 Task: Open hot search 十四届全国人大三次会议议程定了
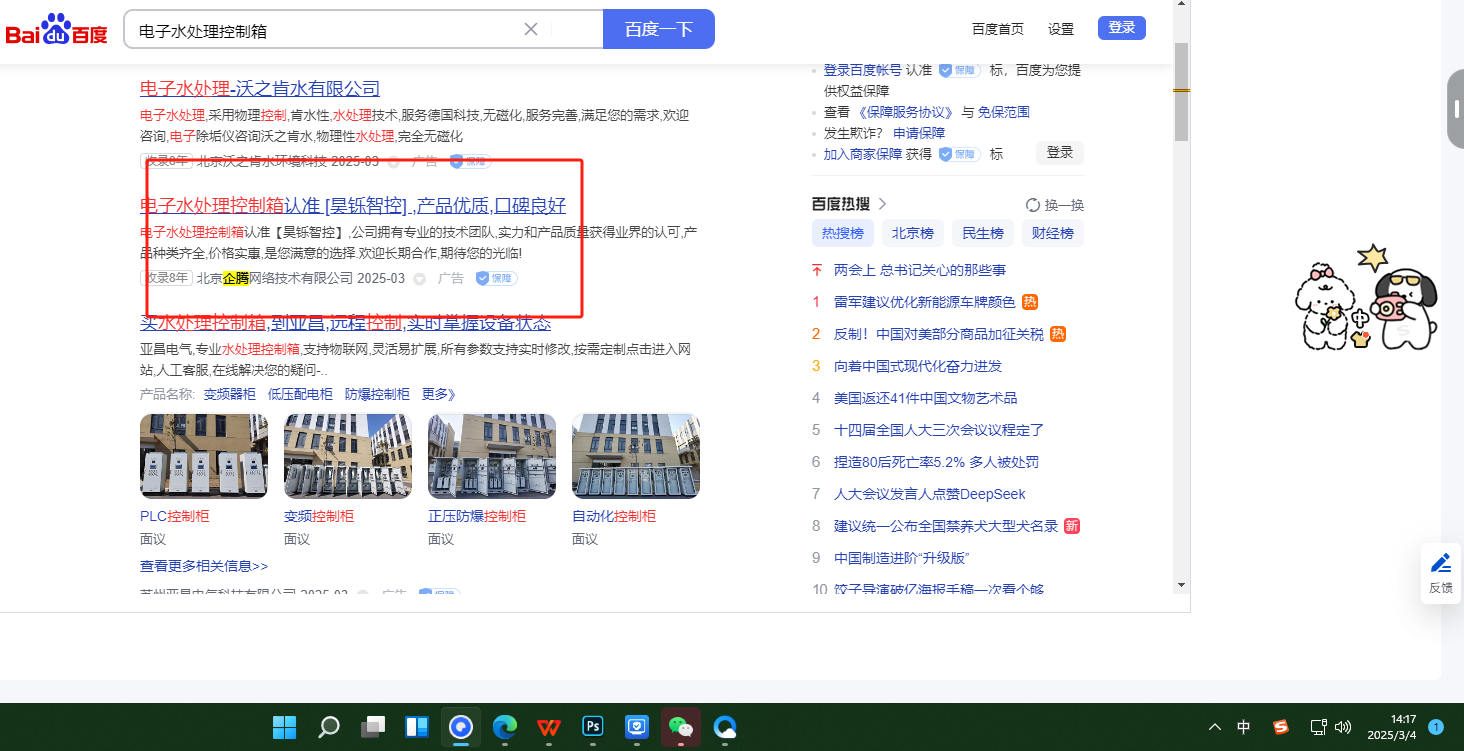coord(939,430)
